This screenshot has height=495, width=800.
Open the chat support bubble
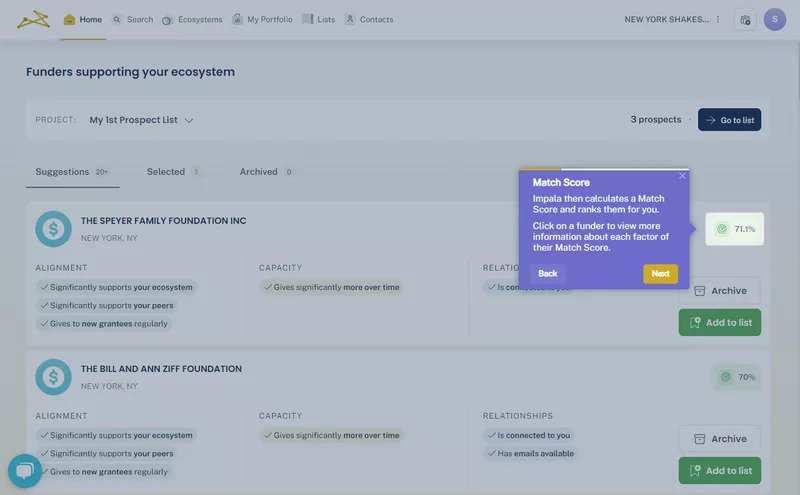[x=24, y=471]
